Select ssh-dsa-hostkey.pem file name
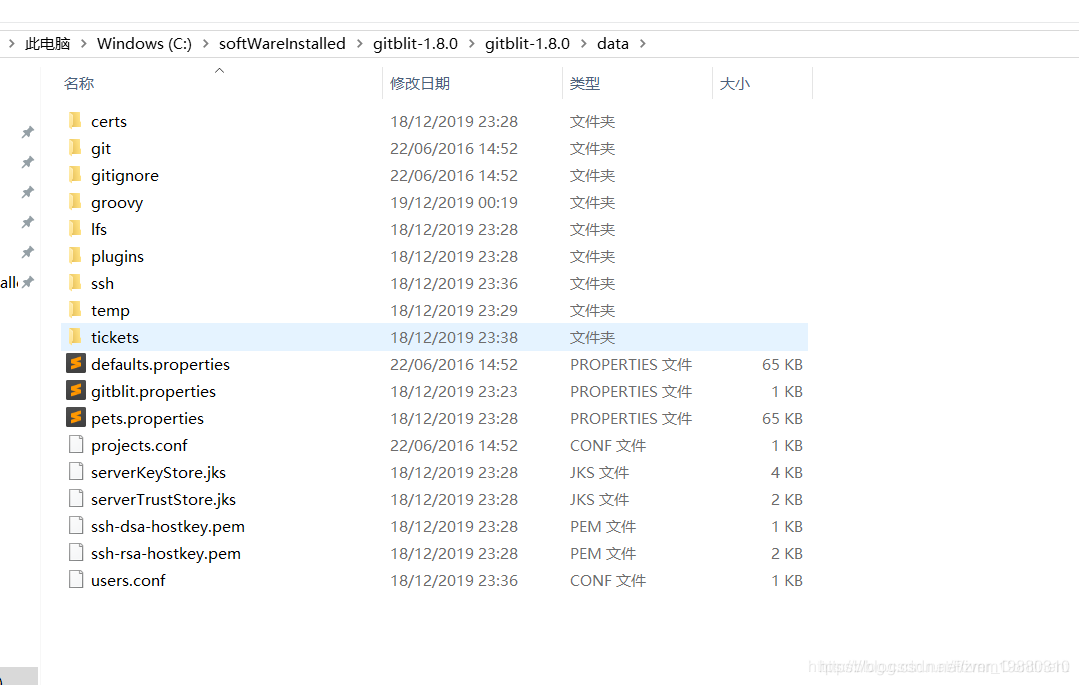The height and width of the screenshot is (685, 1079). pos(168,527)
